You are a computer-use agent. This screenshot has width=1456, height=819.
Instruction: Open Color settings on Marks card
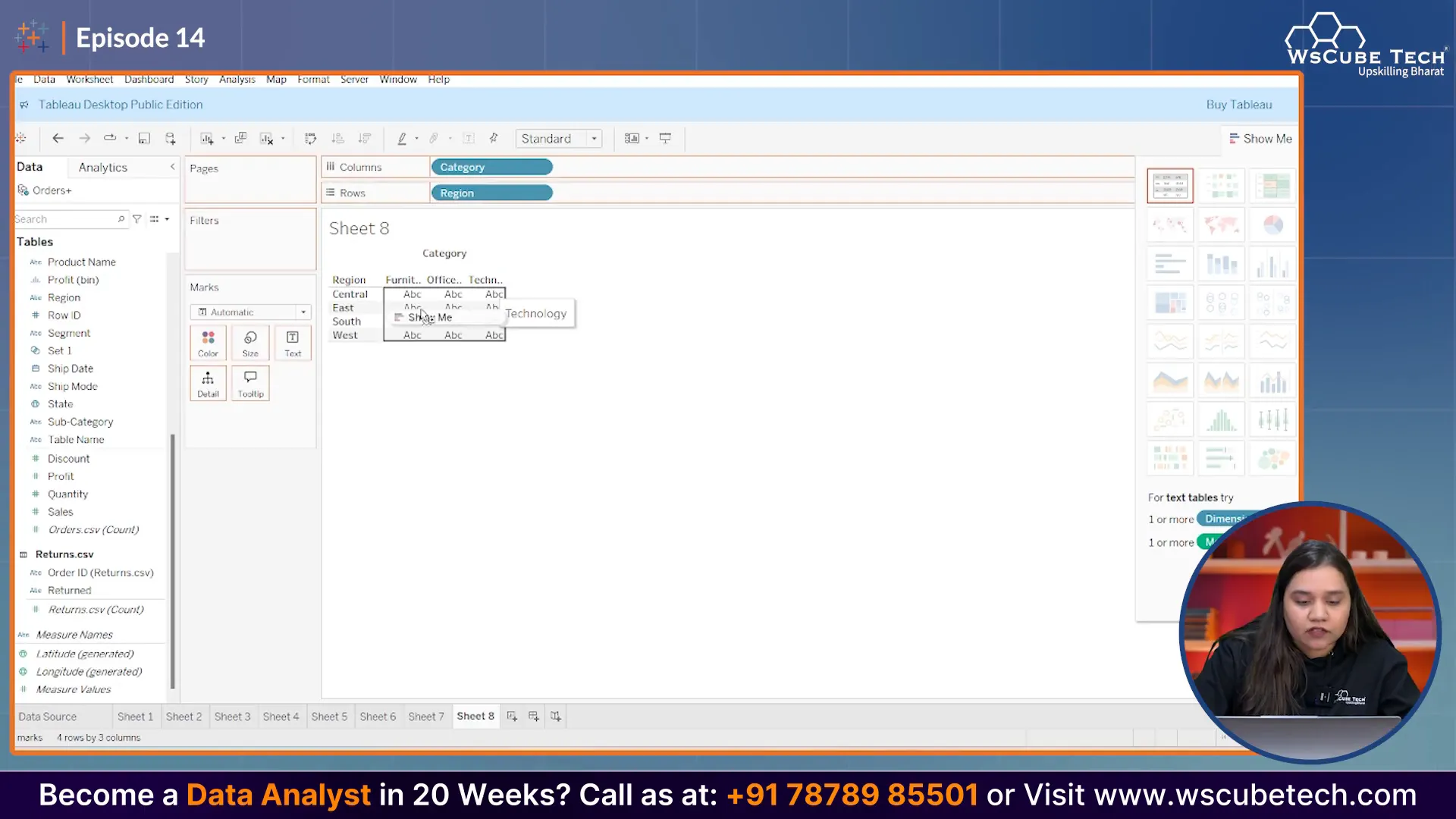(x=208, y=343)
